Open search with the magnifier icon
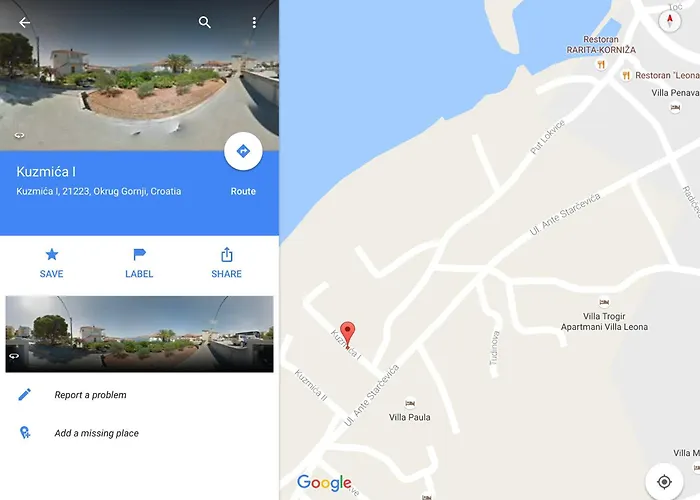 coord(204,22)
